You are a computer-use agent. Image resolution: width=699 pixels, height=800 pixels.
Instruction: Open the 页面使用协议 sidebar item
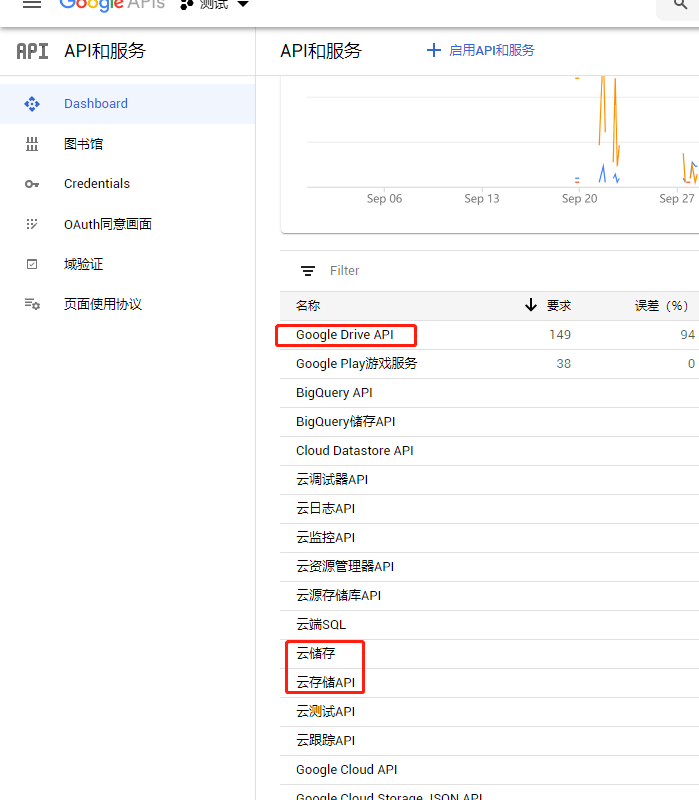click(128, 304)
